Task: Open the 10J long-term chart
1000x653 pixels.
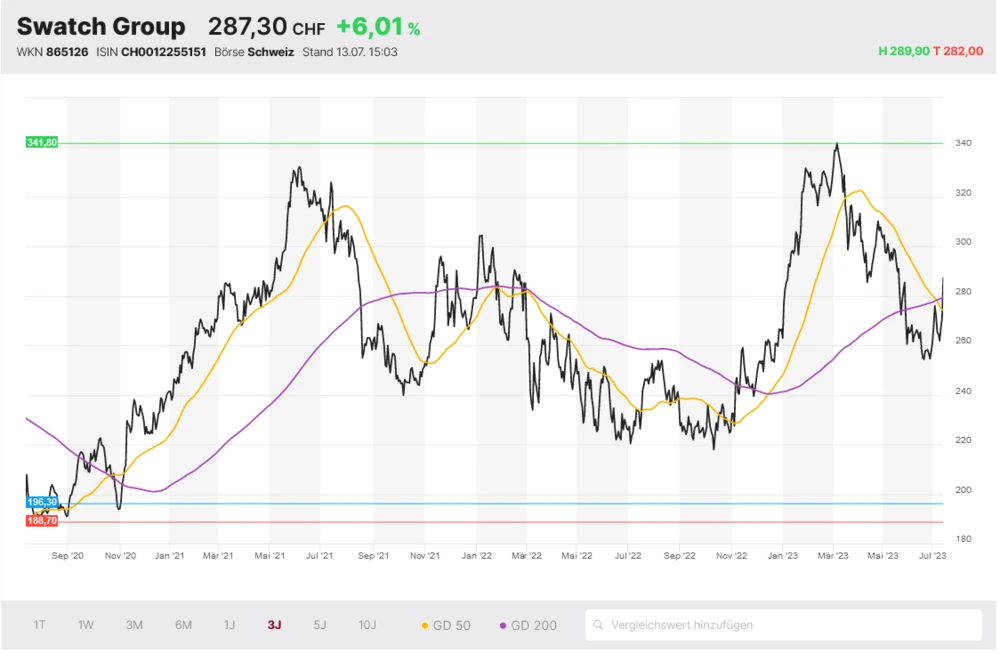Action: click(367, 626)
